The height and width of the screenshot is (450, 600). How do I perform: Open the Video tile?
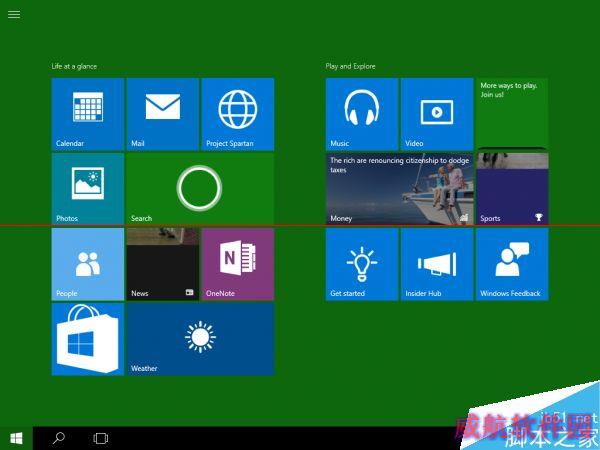(x=437, y=114)
